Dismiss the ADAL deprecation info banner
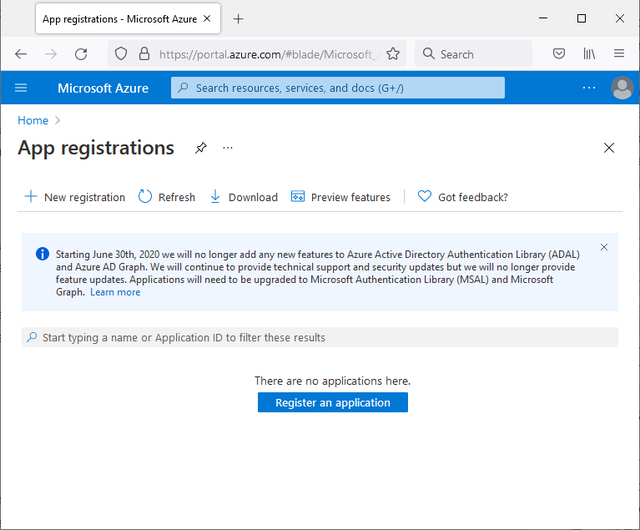This screenshot has width=640, height=530. [x=604, y=247]
